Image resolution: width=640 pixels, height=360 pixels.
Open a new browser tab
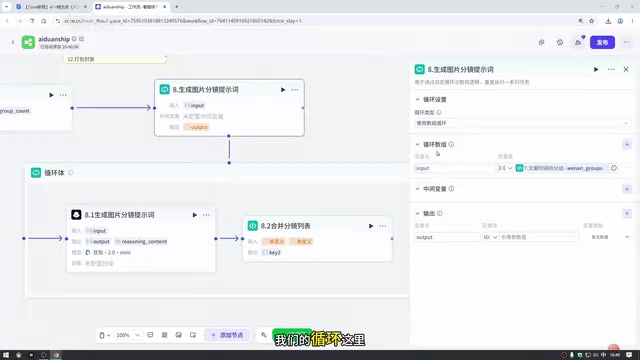coord(176,7)
